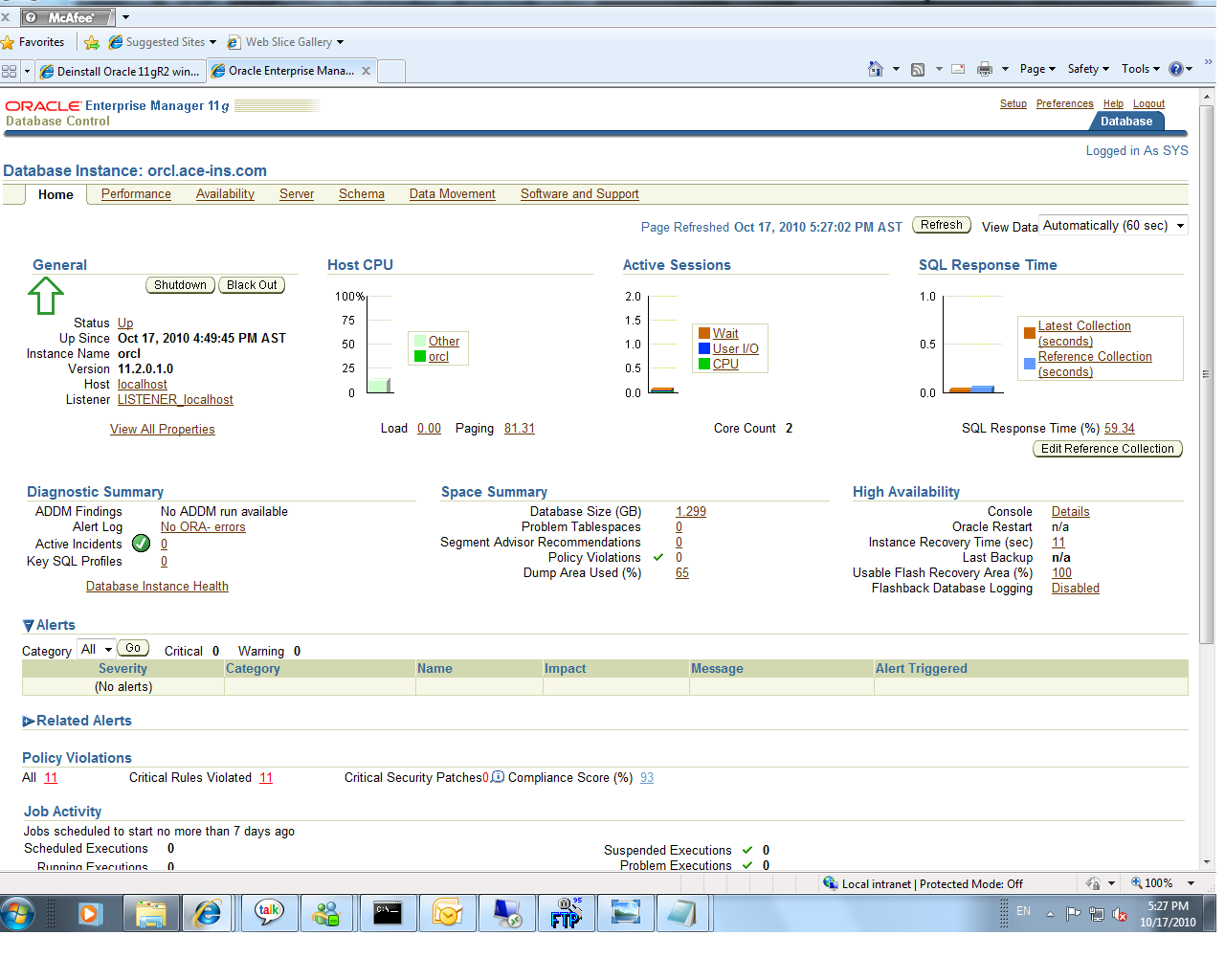Click the RSS feeds icon
This screenshot has width=1225, height=980.
(x=918, y=69)
